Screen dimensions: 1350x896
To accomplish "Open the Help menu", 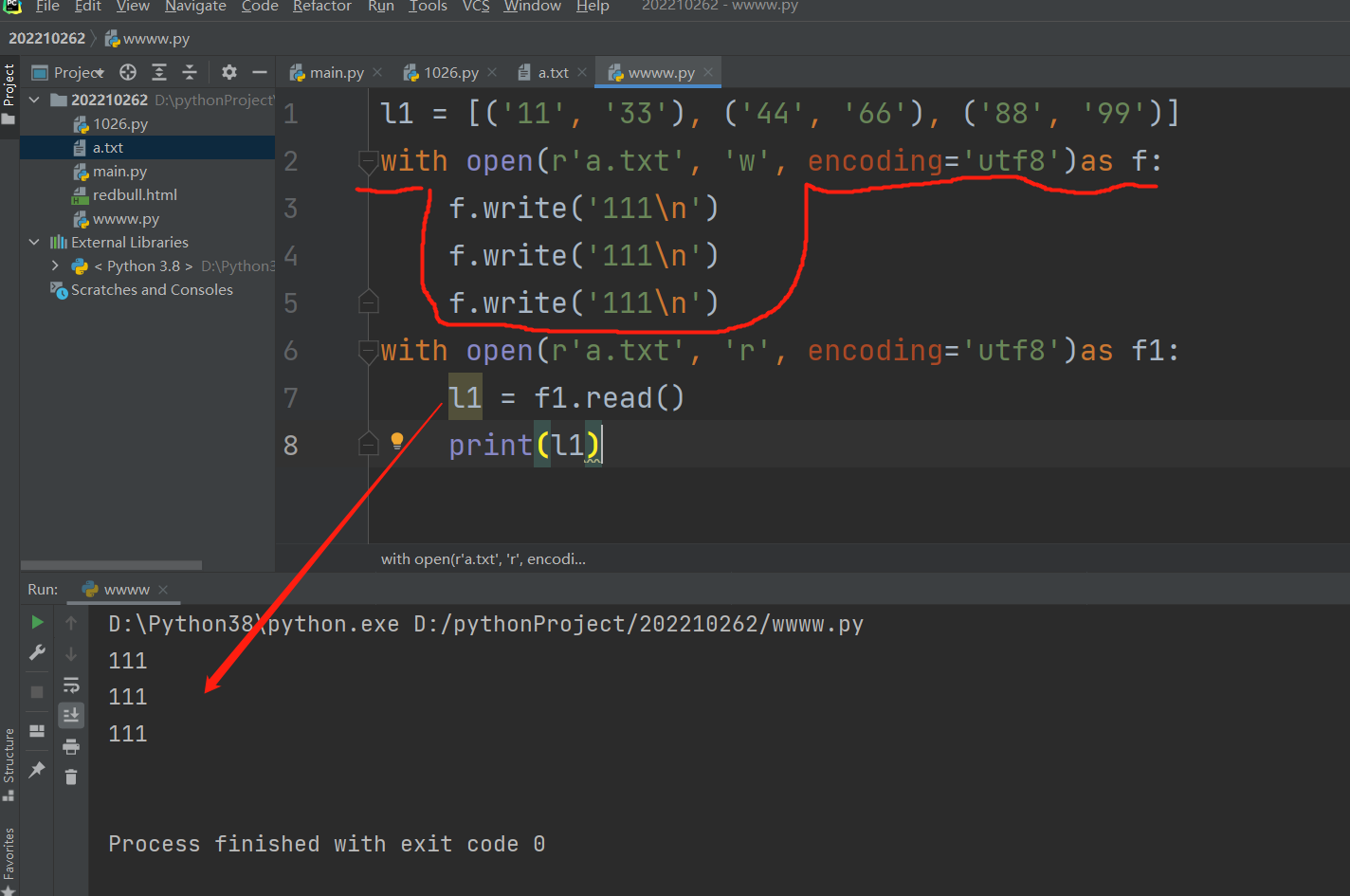I will (x=593, y=7).
